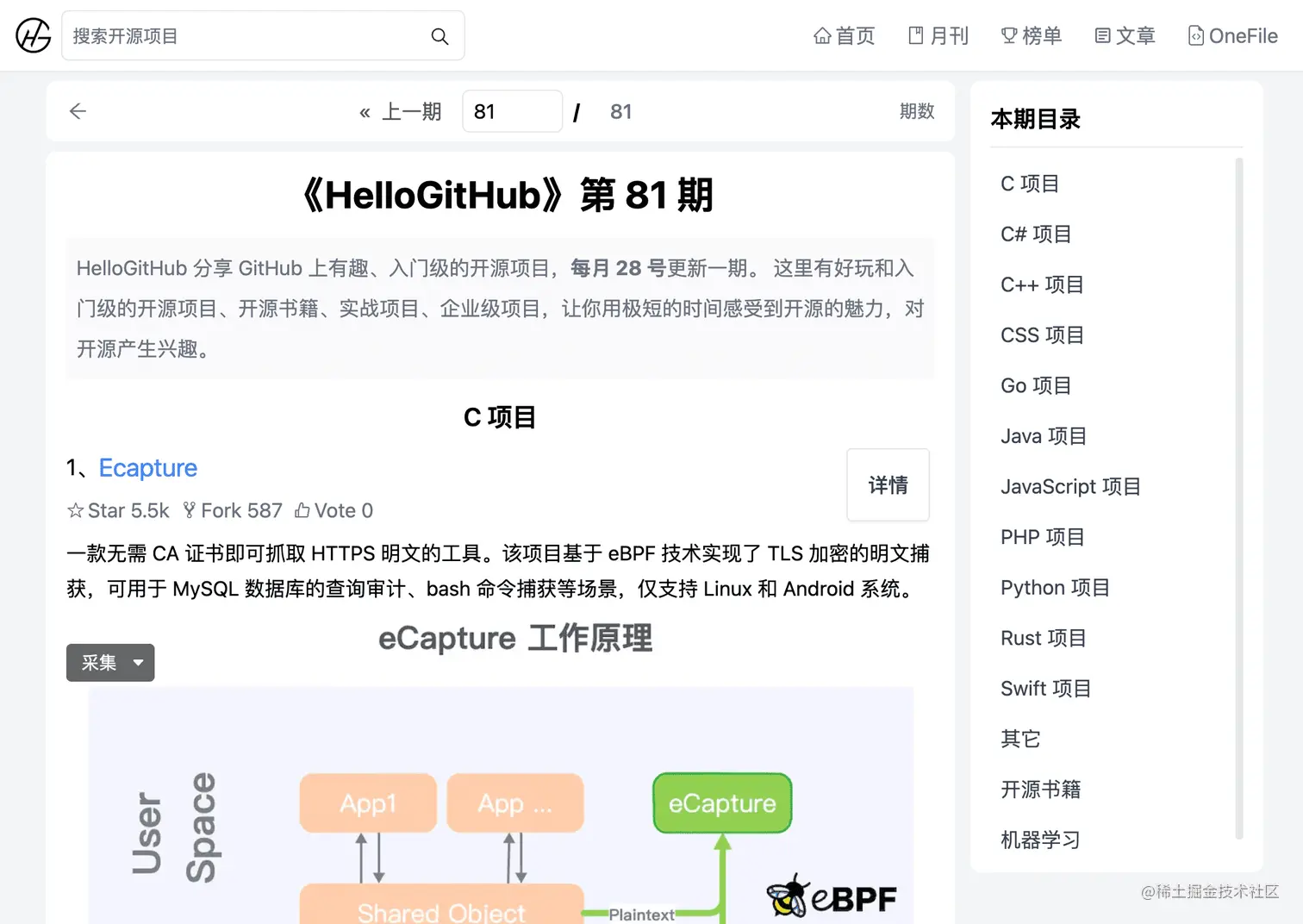
Task: Click the HelloGitHub logo icon
Action: click(34, 35)
